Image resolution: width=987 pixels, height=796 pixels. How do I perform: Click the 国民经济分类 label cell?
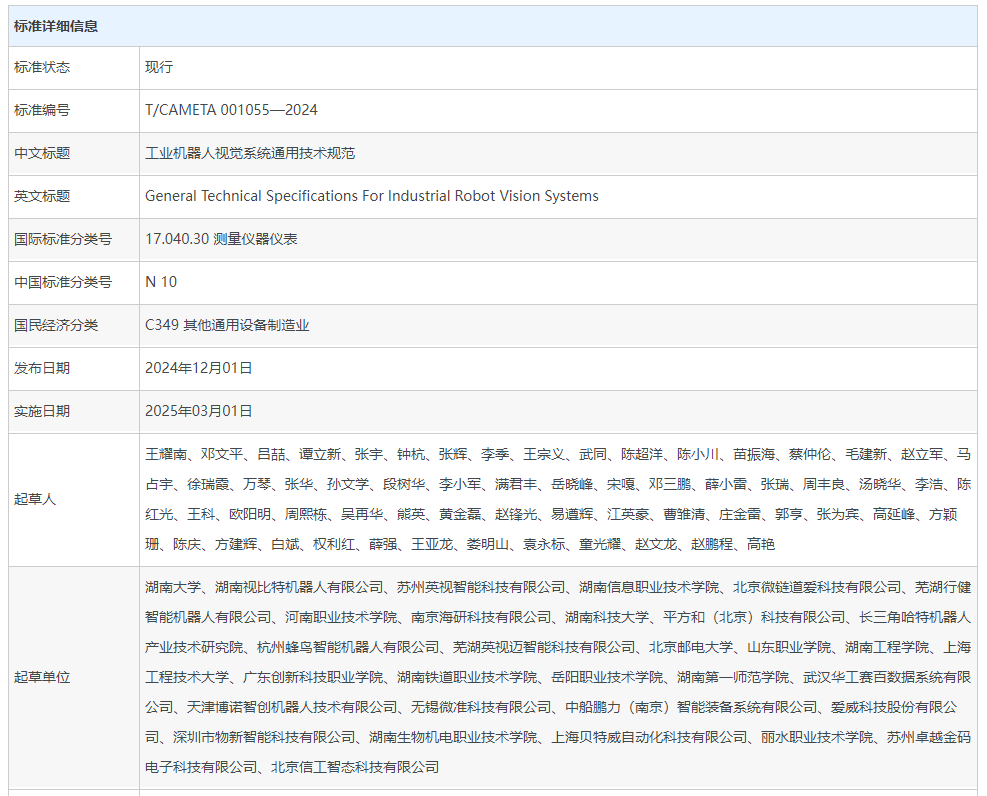coord(56,326)
